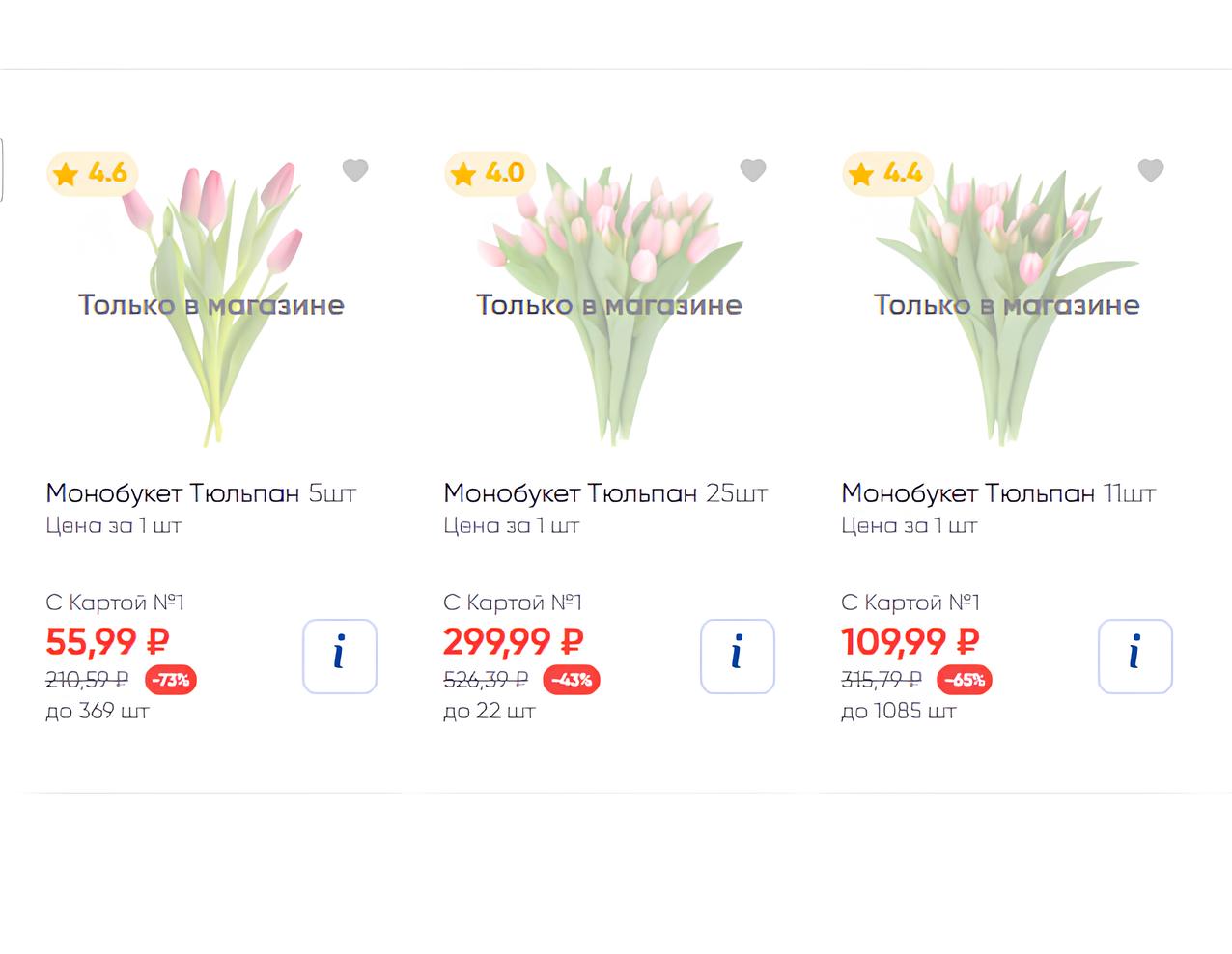1232x954 pixels.
Task: Click the 4.6 star rating badge
Action: pyautogui.click(x=93, y=174)
